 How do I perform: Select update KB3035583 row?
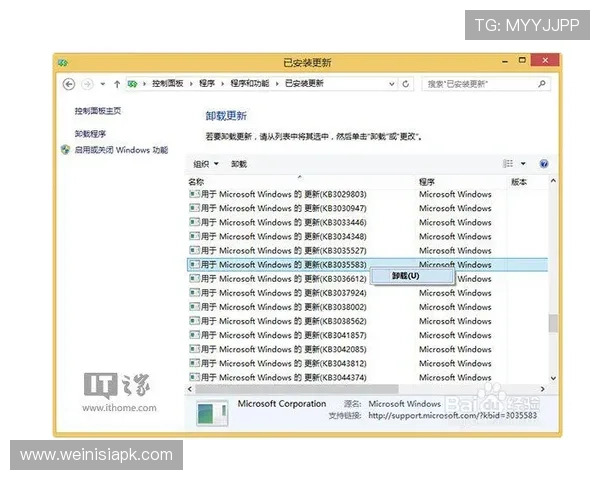(x=367, y=265)
